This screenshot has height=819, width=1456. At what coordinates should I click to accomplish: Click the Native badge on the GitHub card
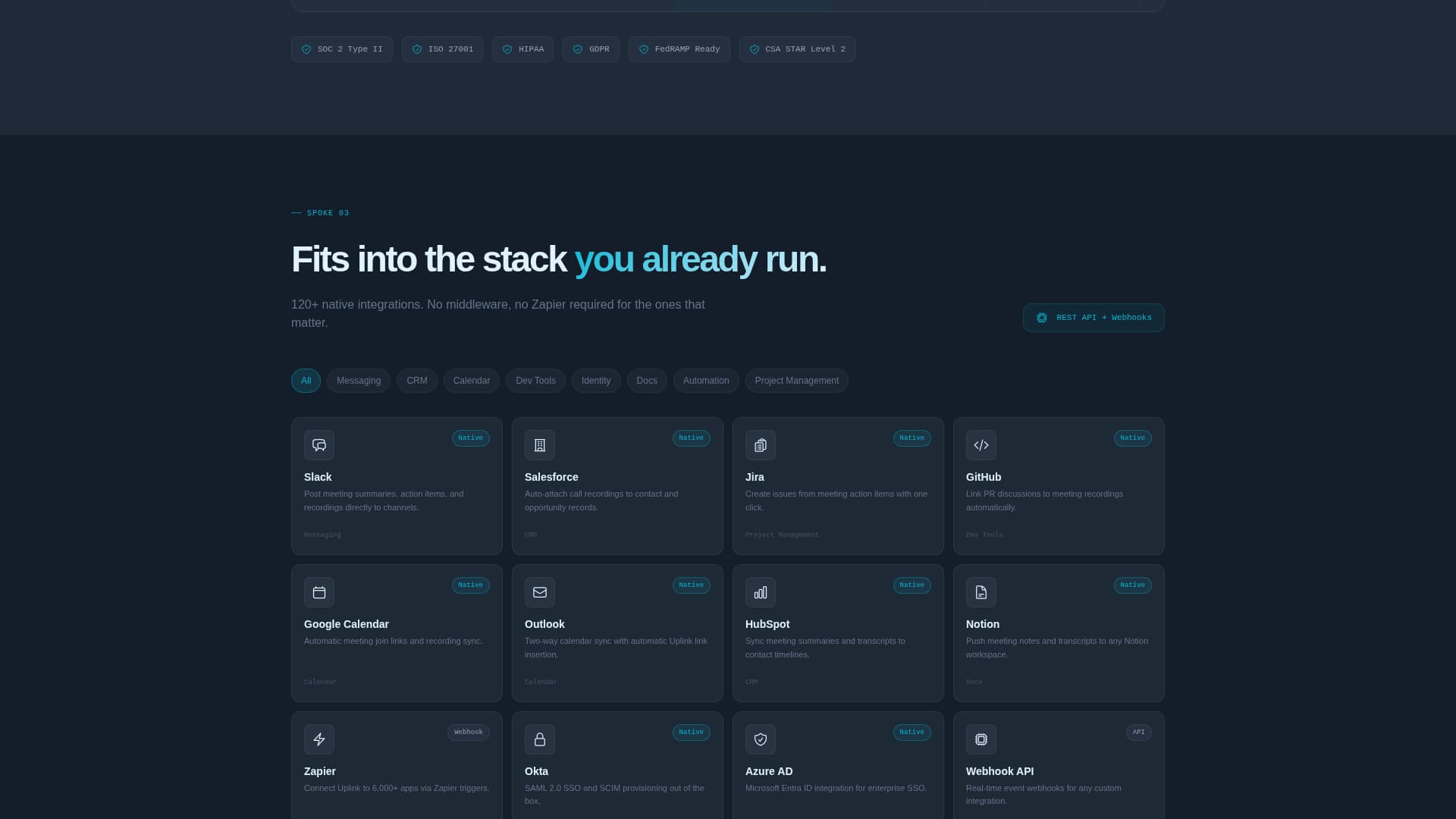(1133, 438)
